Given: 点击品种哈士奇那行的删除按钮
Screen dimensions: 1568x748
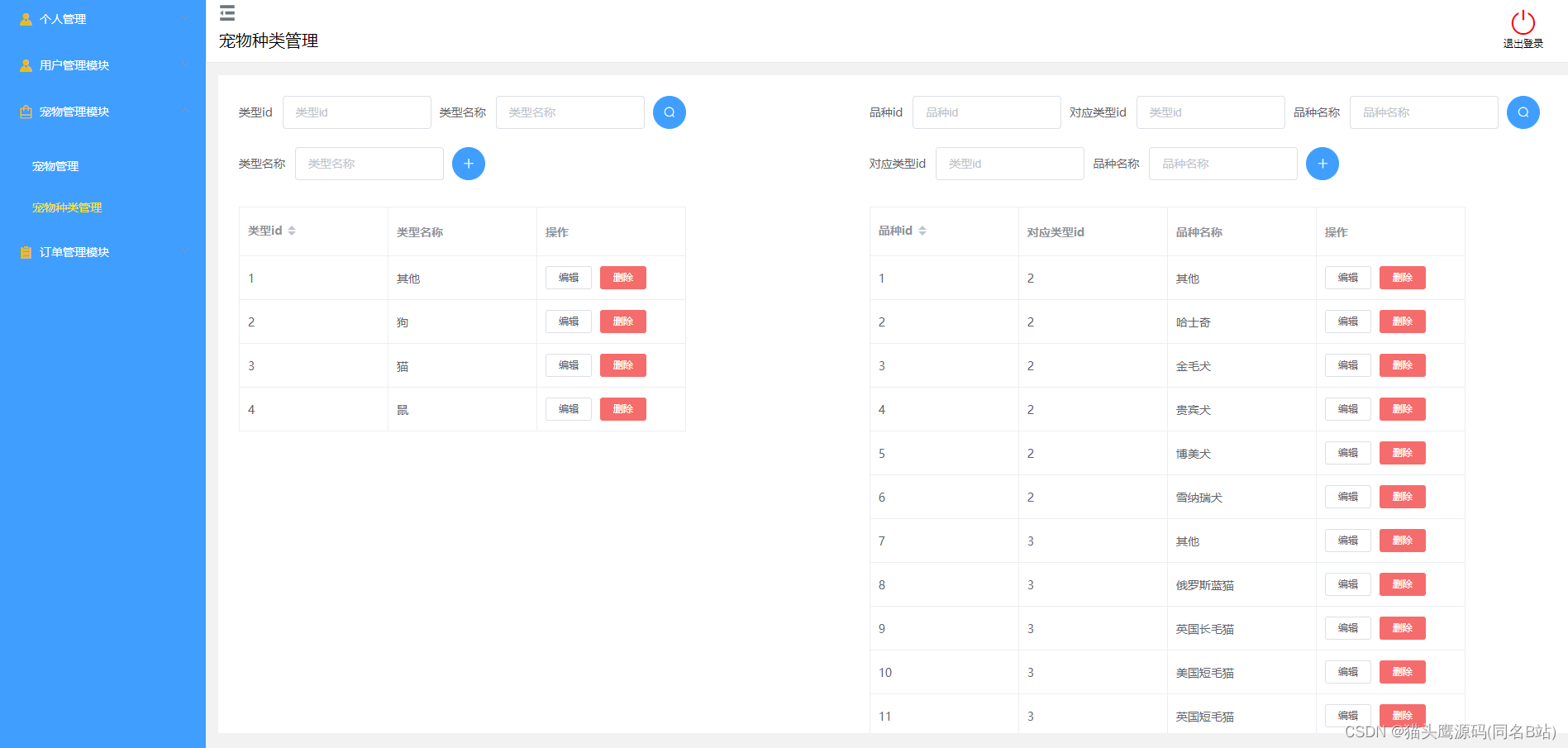Looking at the screenshot, I should 1402,321.
